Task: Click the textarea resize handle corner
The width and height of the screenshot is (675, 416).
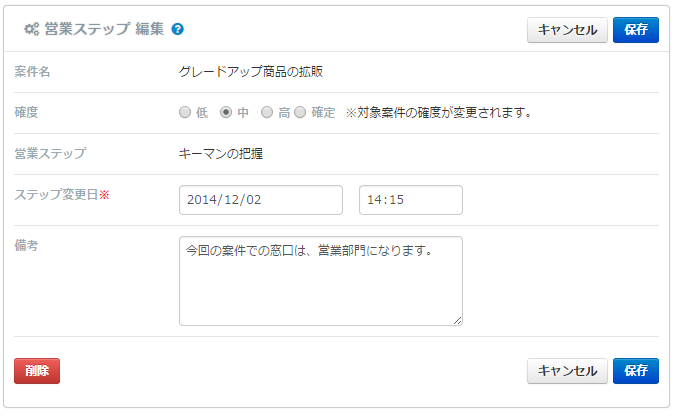Action: tap(458, 321)
